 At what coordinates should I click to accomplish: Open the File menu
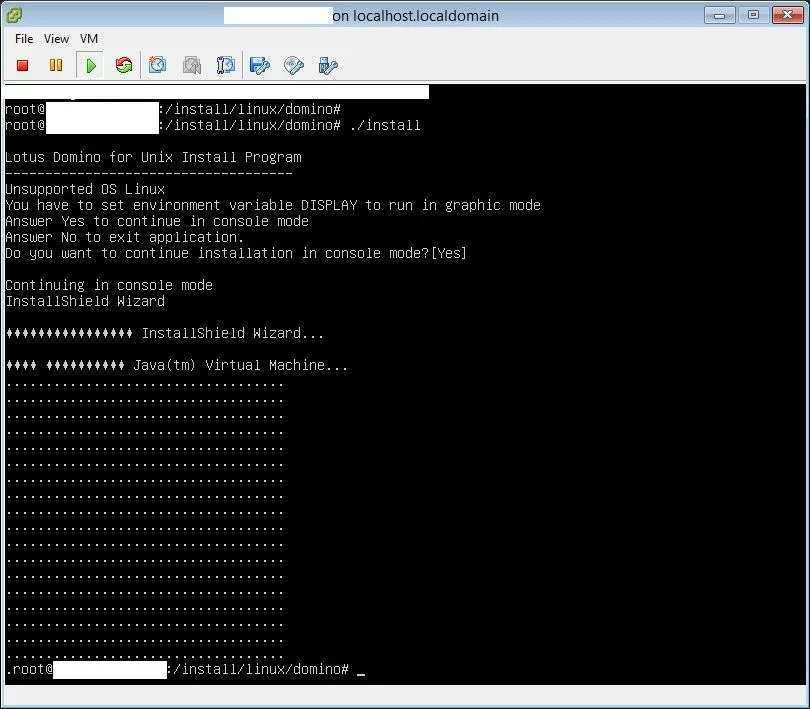24,39
